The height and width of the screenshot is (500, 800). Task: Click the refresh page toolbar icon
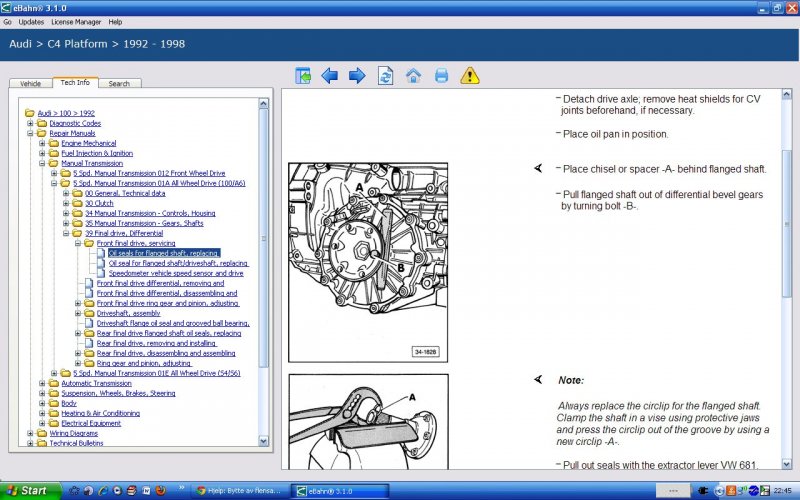tap(385, 76)
